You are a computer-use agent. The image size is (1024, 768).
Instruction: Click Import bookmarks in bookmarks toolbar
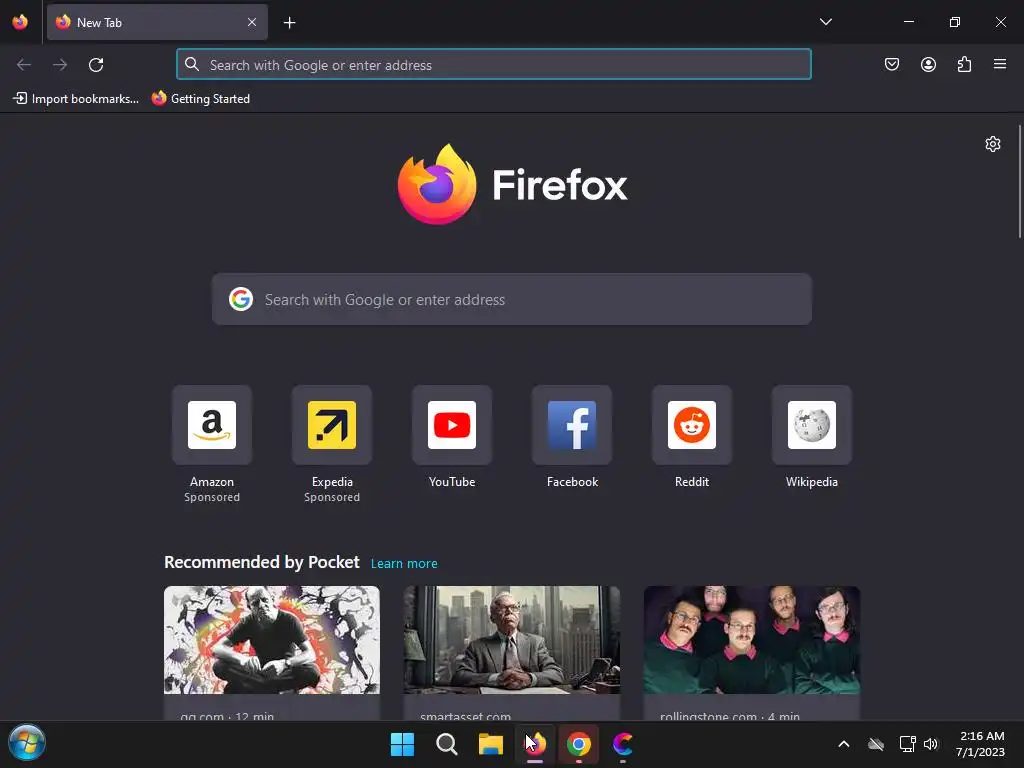pyautogui.click(x=76, y=99)
